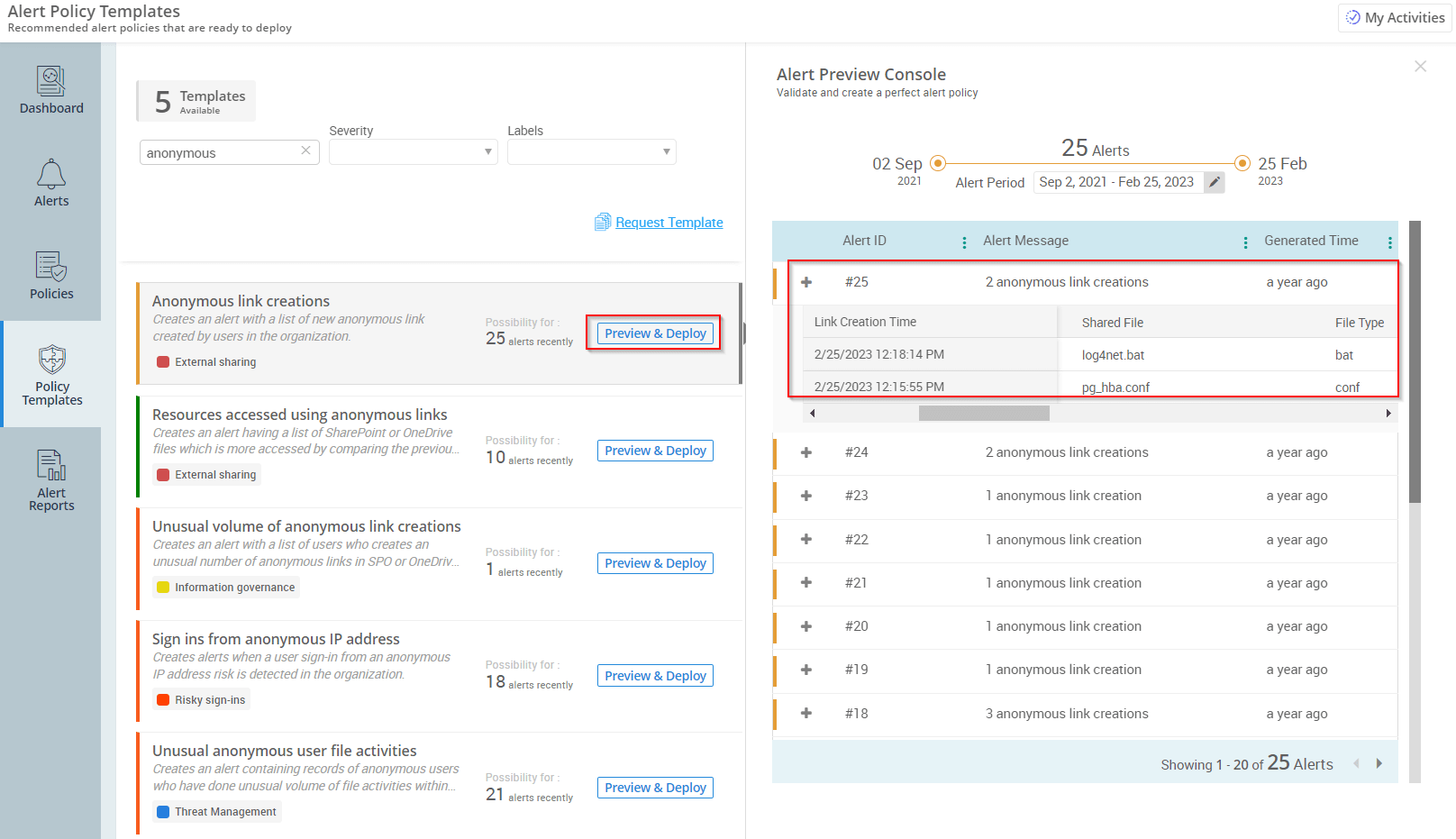Click the pencil icon to edit Alert Period
This screenshot has width=1456, height=839.
[x=1215, y=182]
